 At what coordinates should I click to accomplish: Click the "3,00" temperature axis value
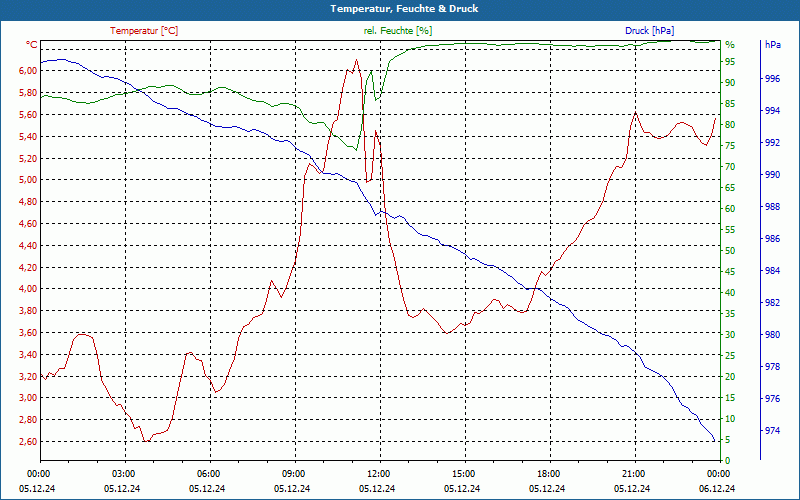pos(28,398)
